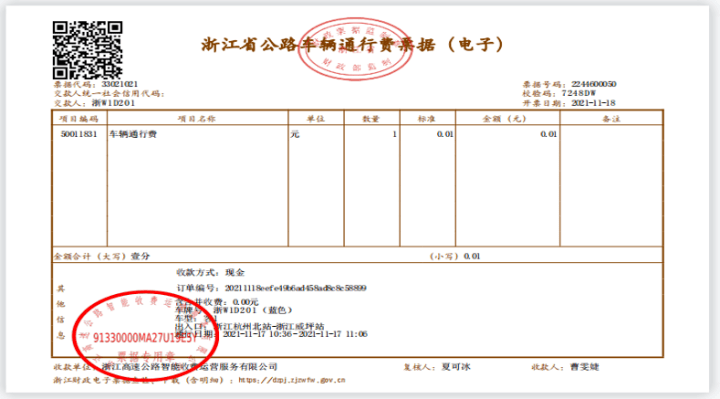The height and width of the screenshot is (399, 720).
Task: Click the QR code at top left
Action: click(87, 50)
